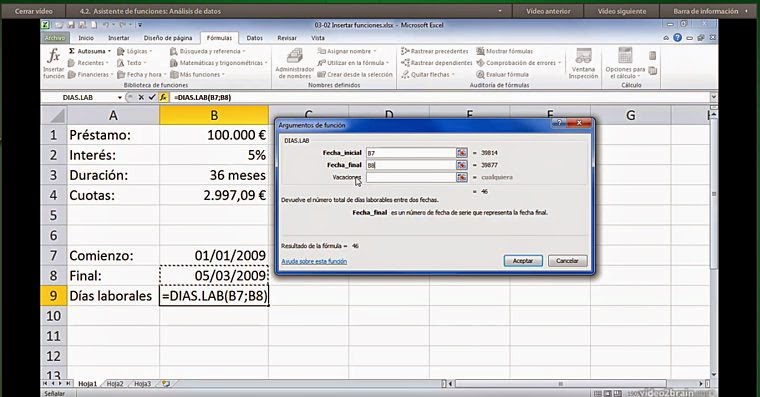Cancel formula entry with X icon

[141, 97]
